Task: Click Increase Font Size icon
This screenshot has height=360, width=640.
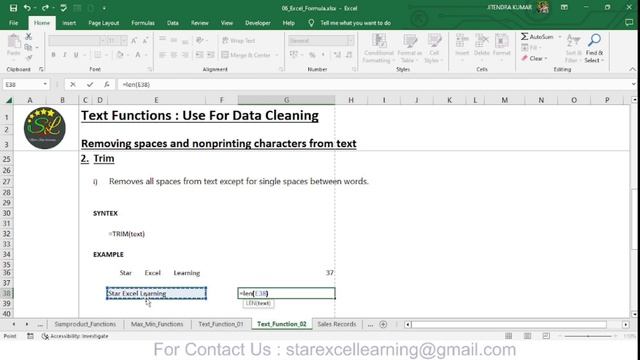Action: (x=134, y=40)
